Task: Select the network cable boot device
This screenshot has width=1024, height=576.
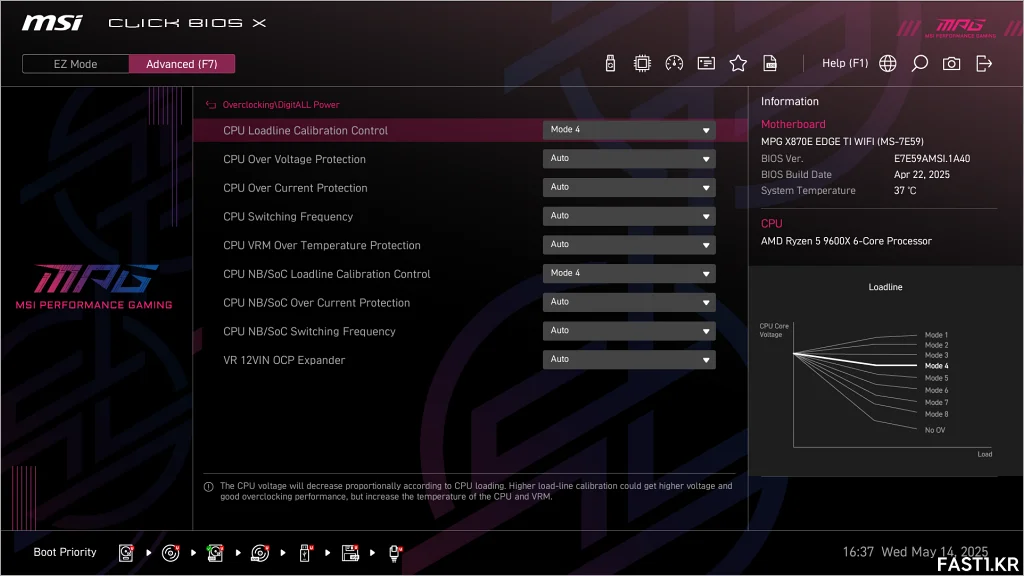Action: 395,552
